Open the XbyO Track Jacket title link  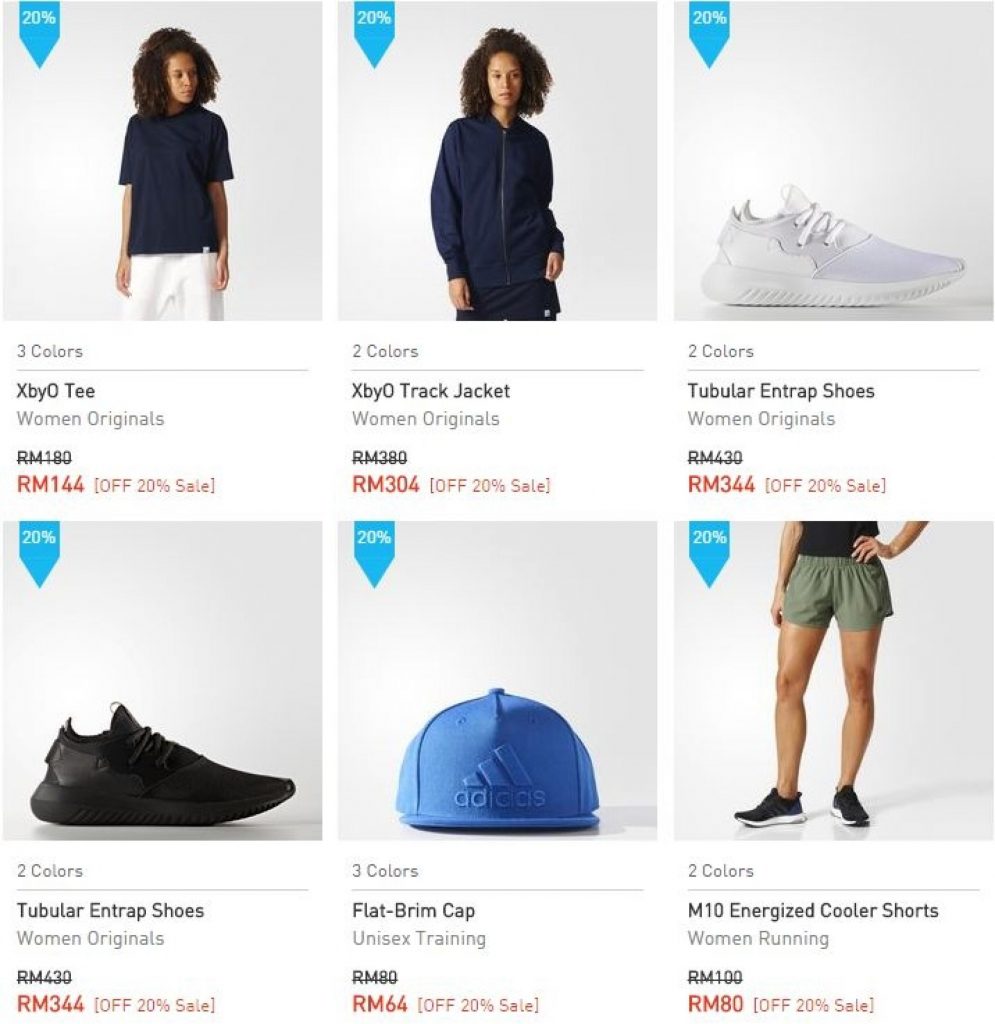tap(431, 391)
